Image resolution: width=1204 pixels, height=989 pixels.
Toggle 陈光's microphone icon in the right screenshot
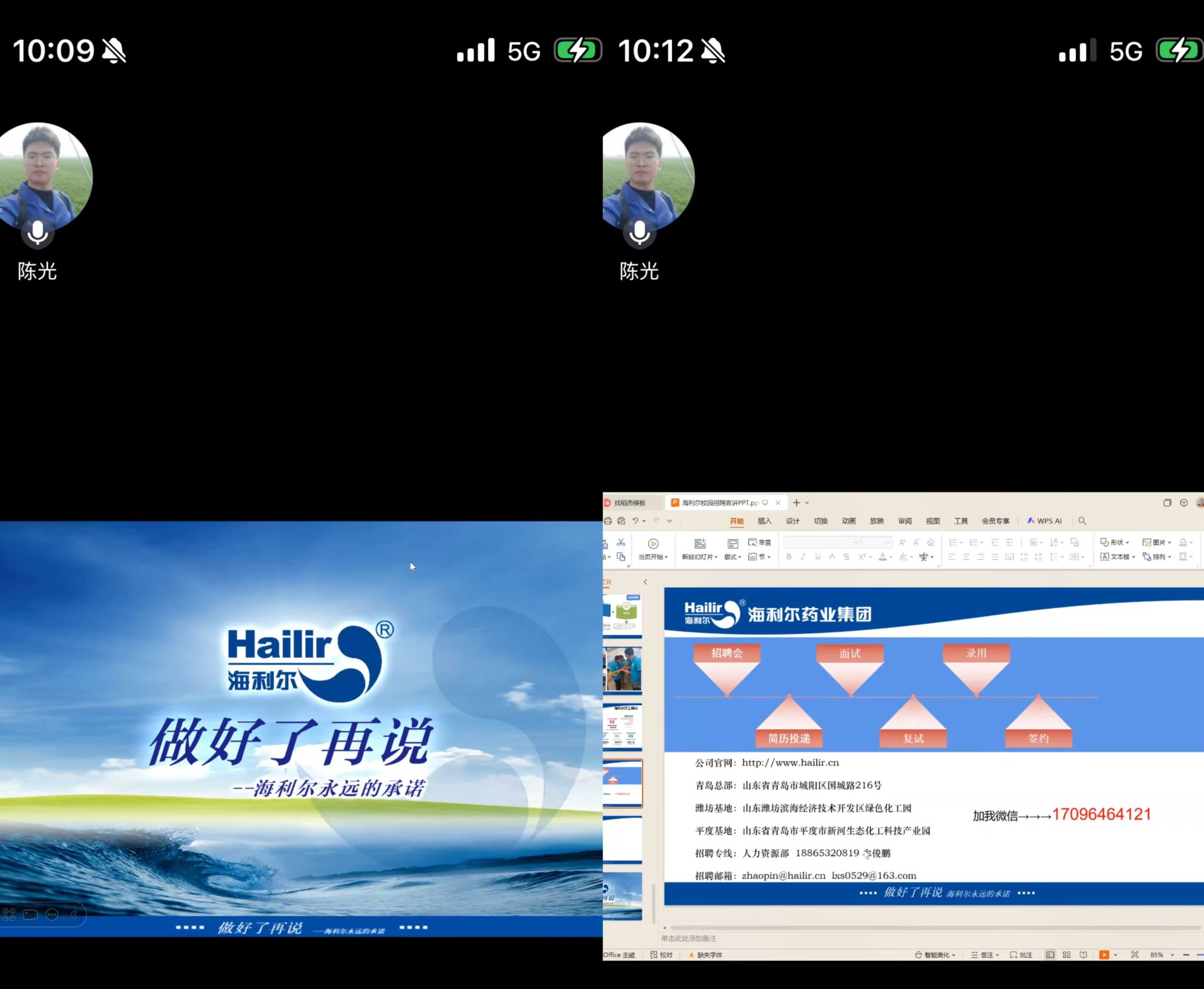[x=640, y=233]
